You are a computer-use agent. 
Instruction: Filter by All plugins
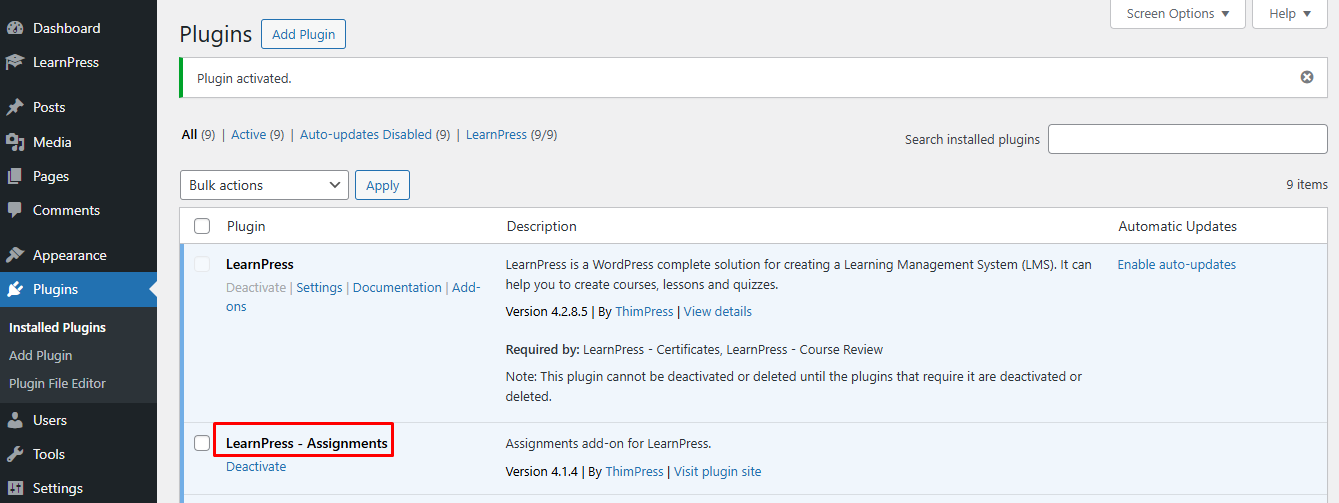(x=198, y=134)
